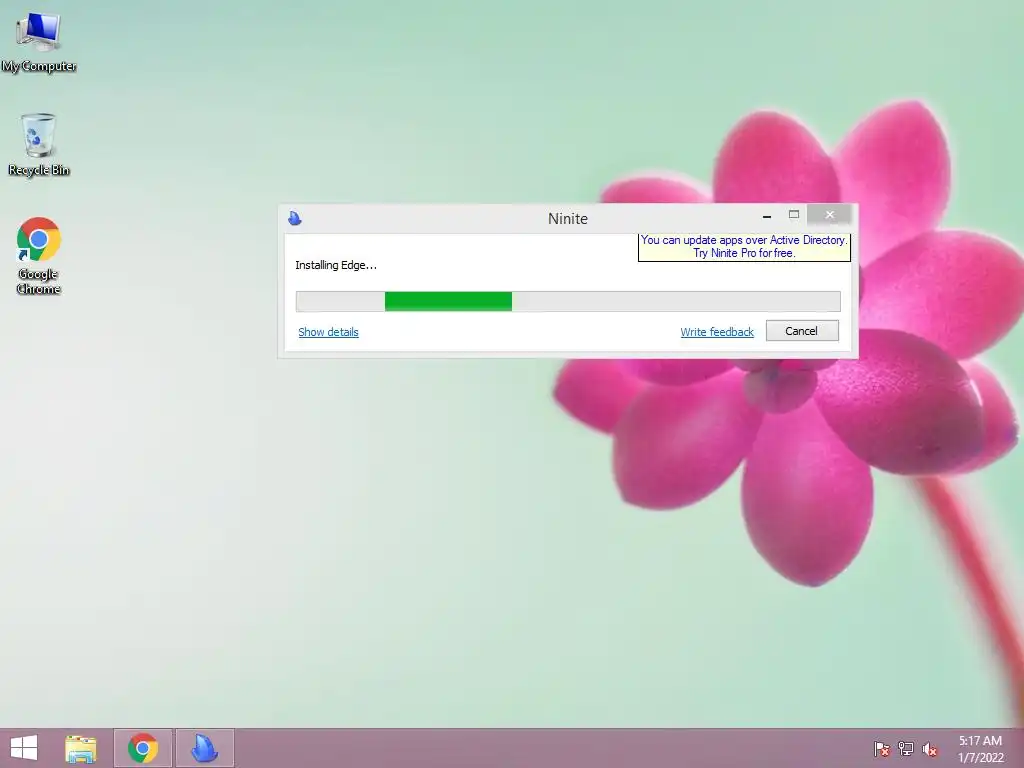This screenshot has width=1024, height=768.
Task: Open File Explorer from the taskbar
Action: 81,748
